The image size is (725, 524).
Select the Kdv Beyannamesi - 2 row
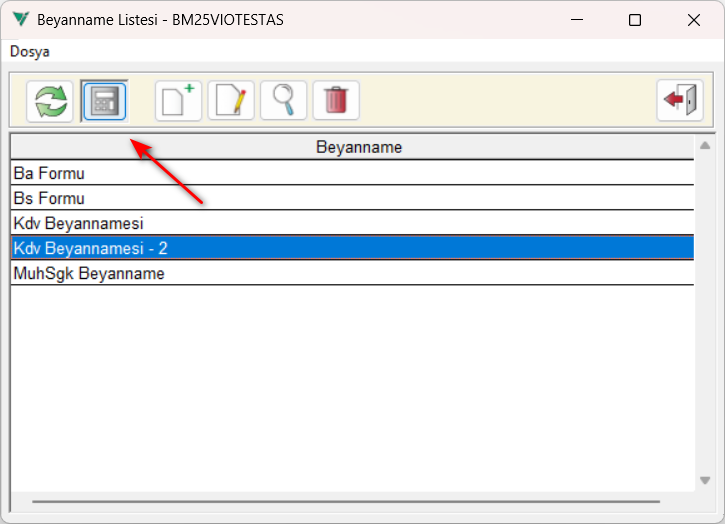coord(352,248)
